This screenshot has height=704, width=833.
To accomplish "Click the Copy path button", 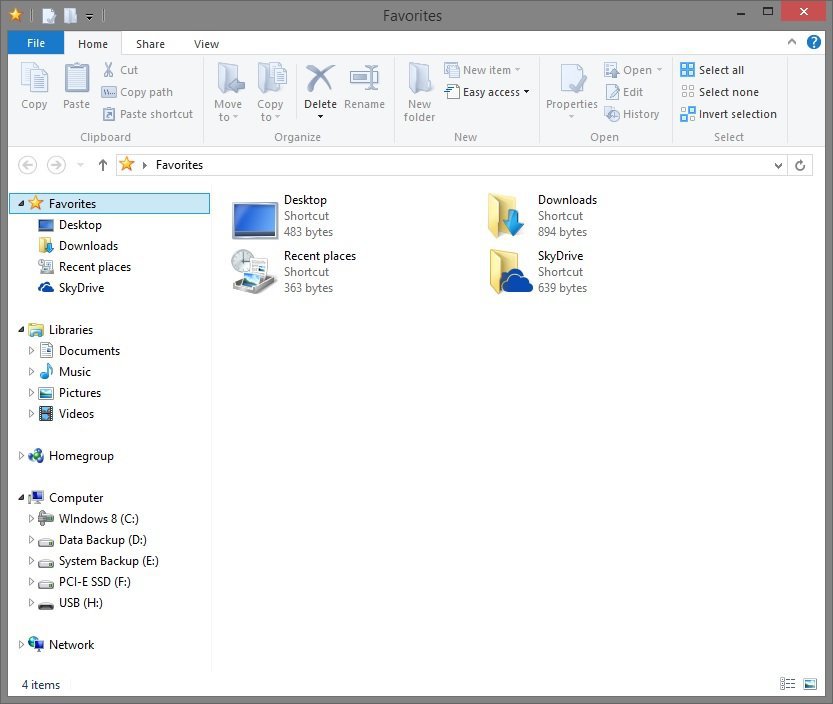I will tap(146, 91).
